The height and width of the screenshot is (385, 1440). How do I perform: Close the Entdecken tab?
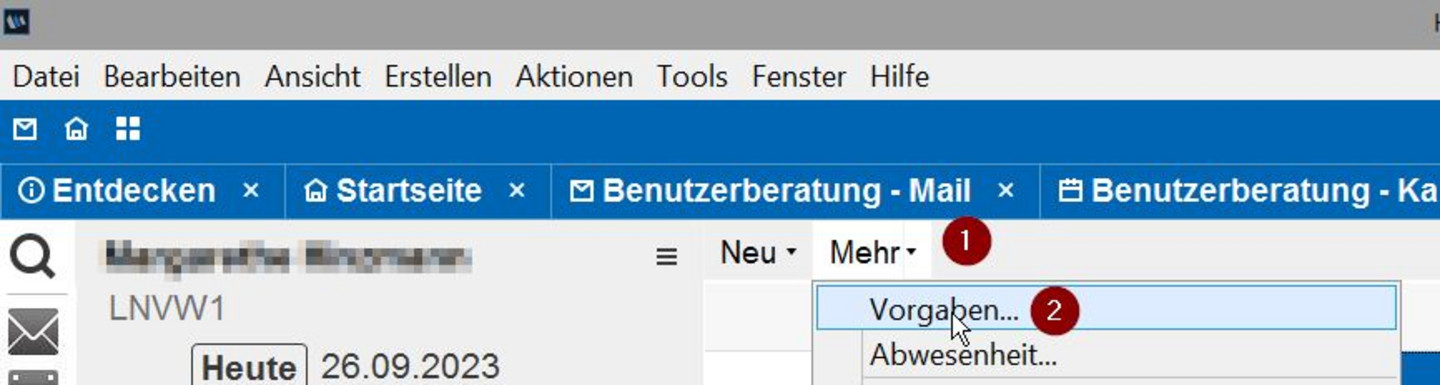251,190
